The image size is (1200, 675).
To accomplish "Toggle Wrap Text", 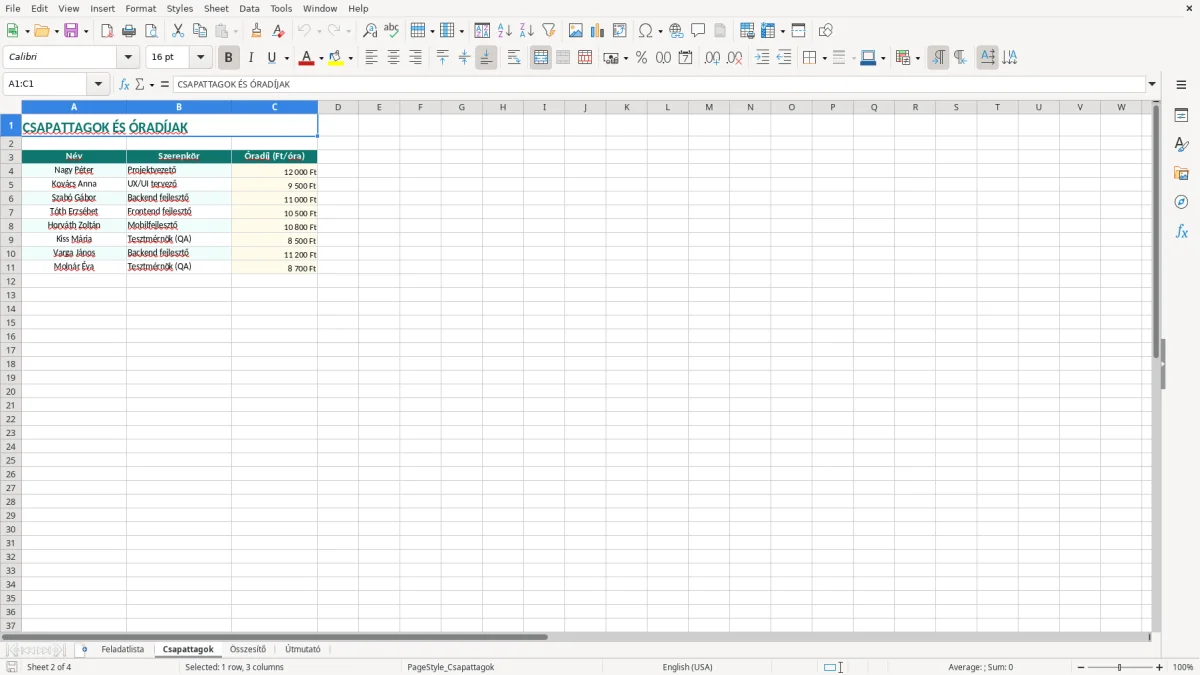I will click(x=514, y=58).
